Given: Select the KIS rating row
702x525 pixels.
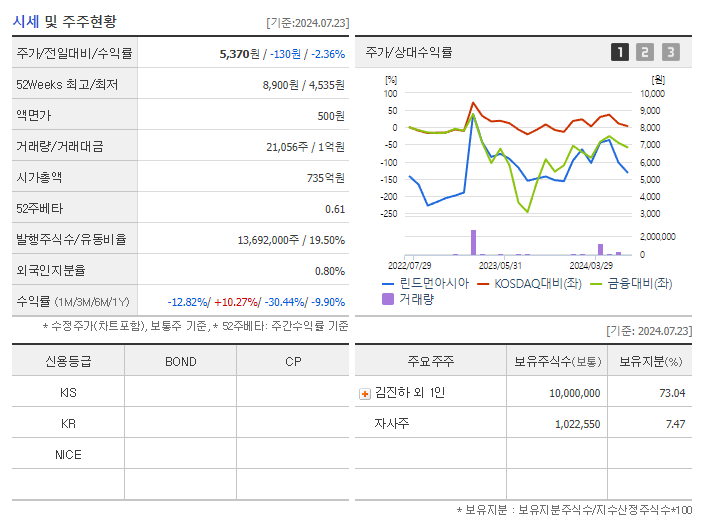Looking at the screenshot, I should pos(180,392).
